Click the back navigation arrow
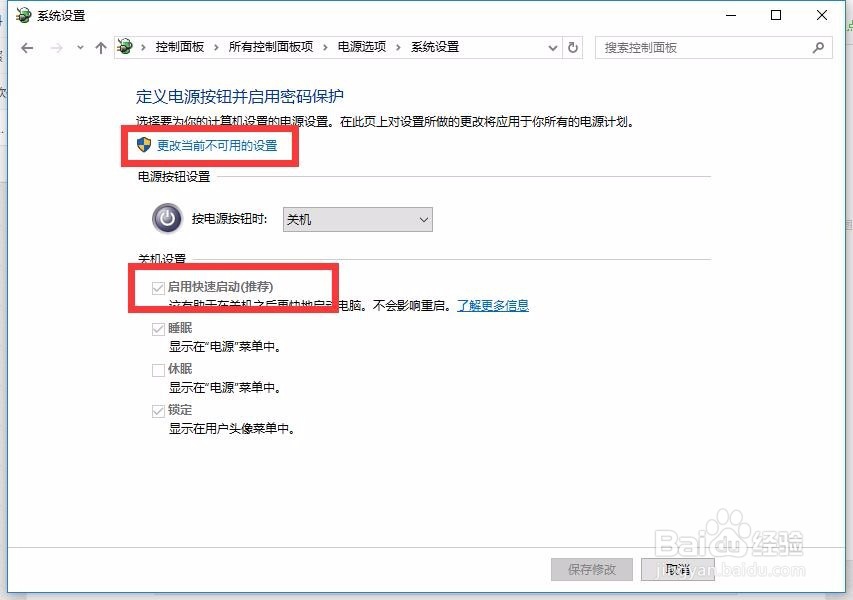This screenshot has width=853, height=600. [x=27, y=48]
